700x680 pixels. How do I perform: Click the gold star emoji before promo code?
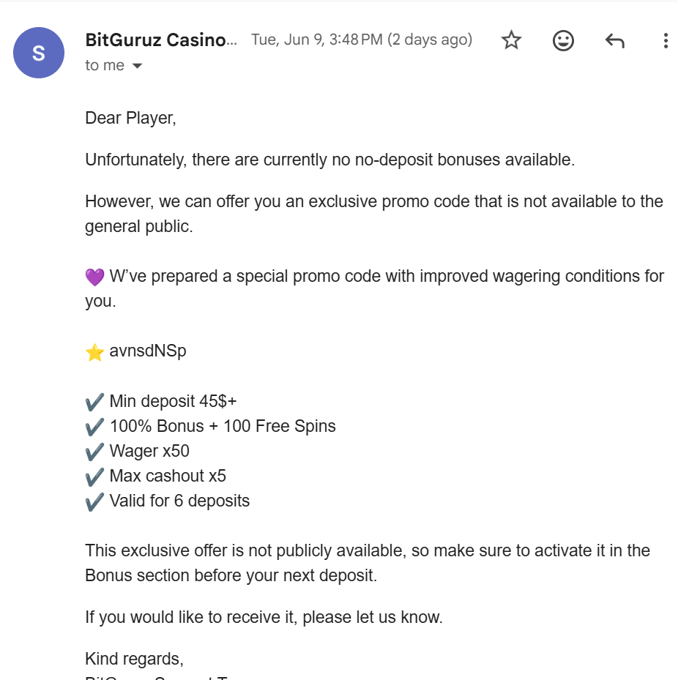click(95, 352)
